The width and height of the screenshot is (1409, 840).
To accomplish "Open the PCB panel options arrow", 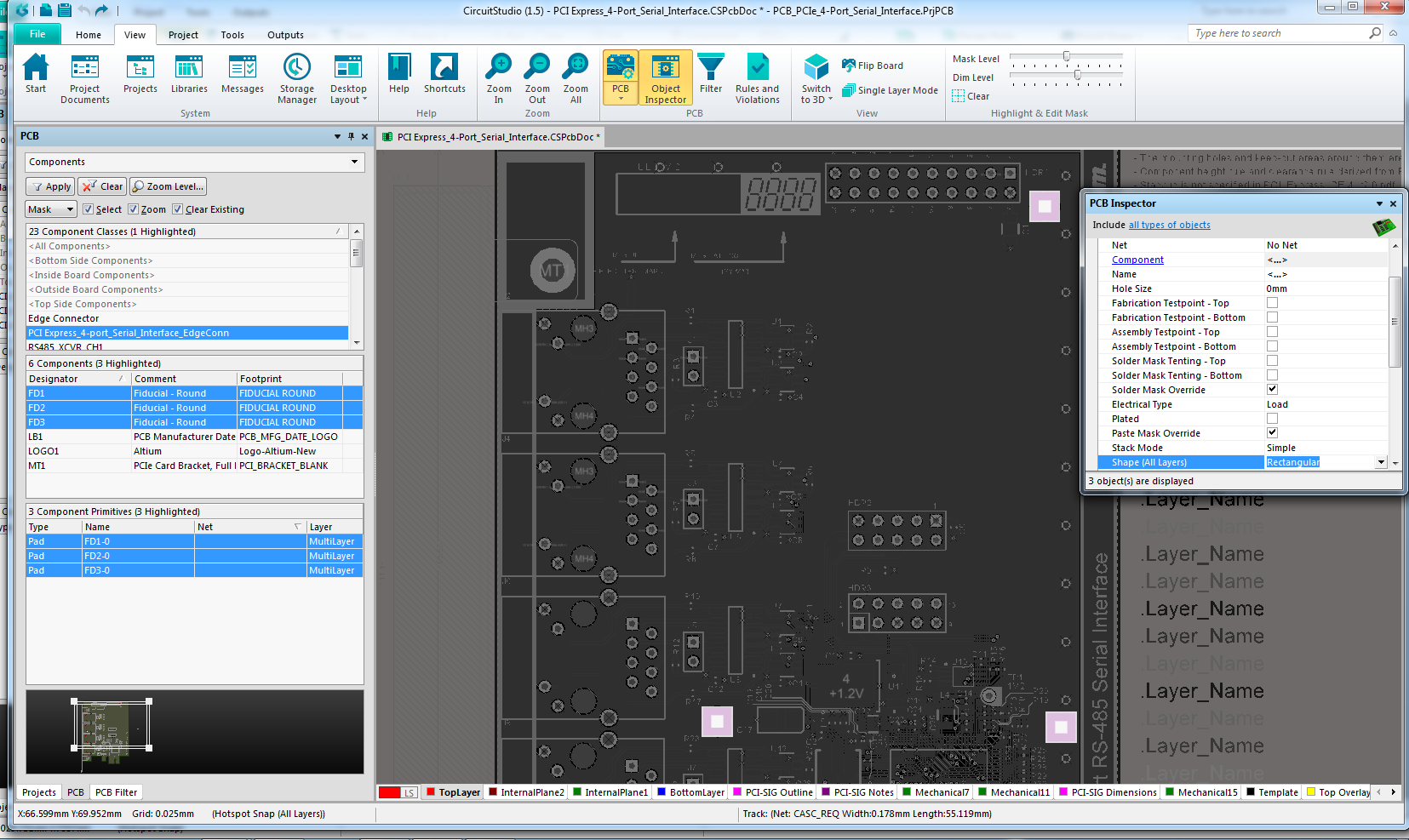I will coord(337,136).
